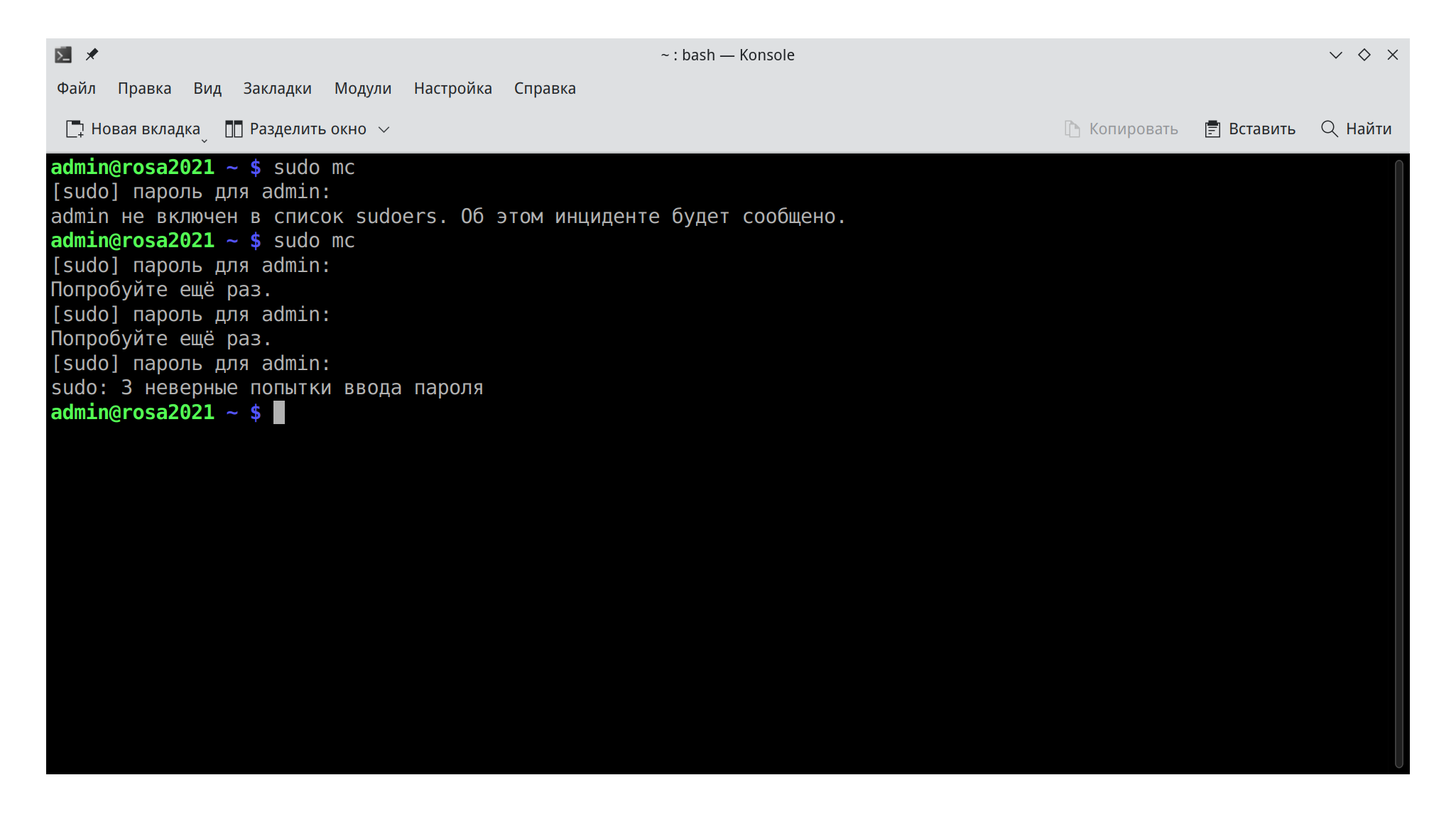Open the Файл menu
This screenshot has height=829, width=1456.
click(x=76, y=88)
